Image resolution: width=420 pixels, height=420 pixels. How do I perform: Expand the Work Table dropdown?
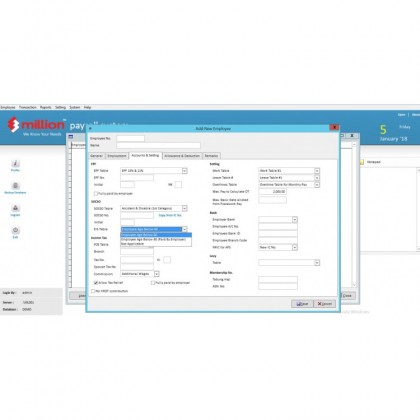[317, 171]
